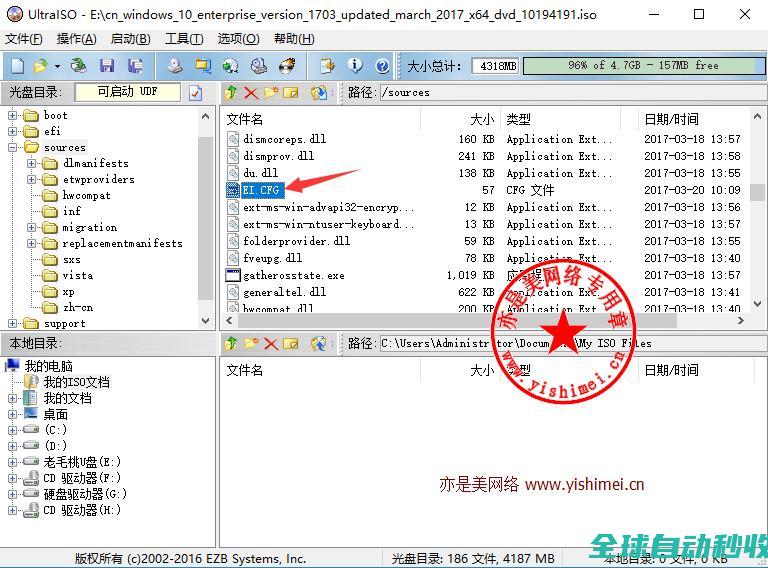Viewport: 768px width, 568px height.
Task: Click the 日期/时间 column header in ISO list
Action: point(671,119)
